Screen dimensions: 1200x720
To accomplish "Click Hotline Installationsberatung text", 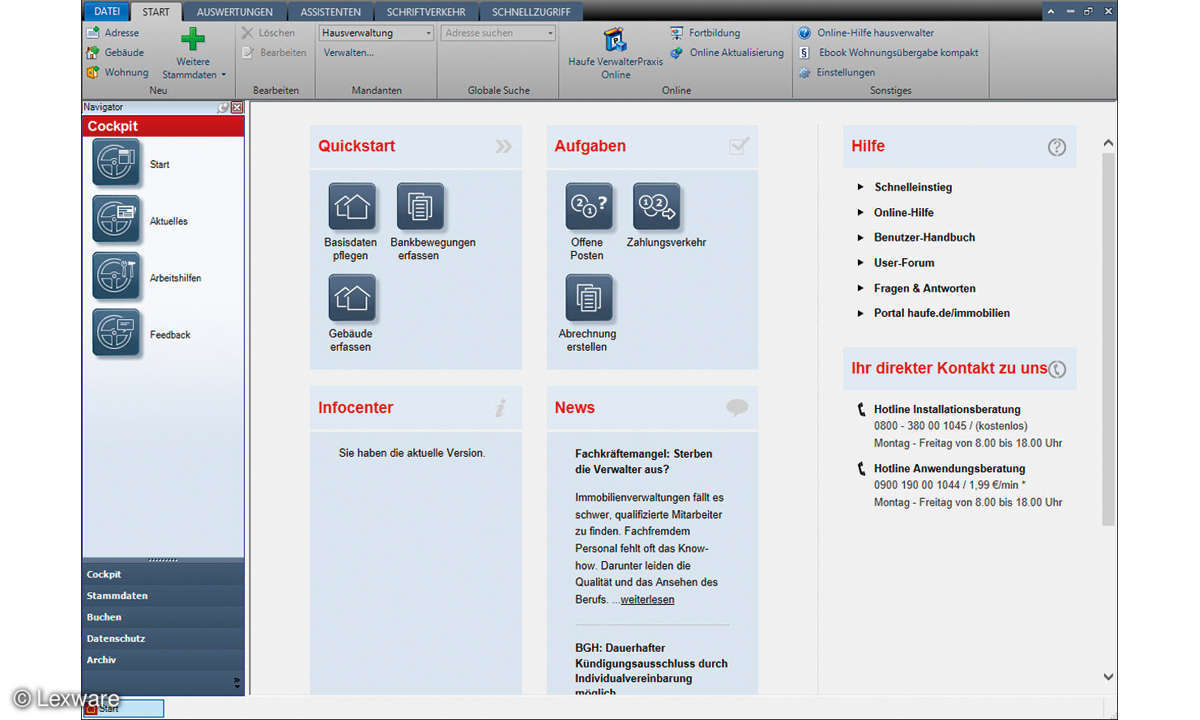I will pyautogui.click(x=947, y=409).
